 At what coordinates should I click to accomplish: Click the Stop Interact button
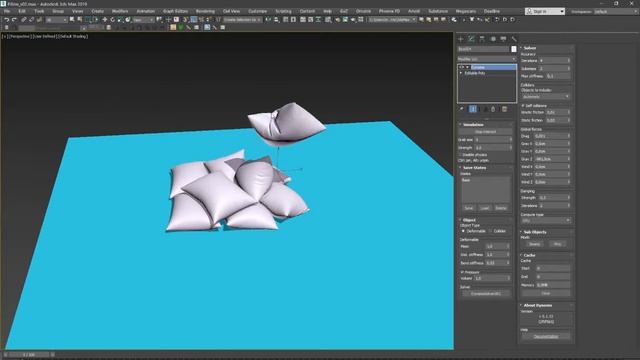click(485, 132)
